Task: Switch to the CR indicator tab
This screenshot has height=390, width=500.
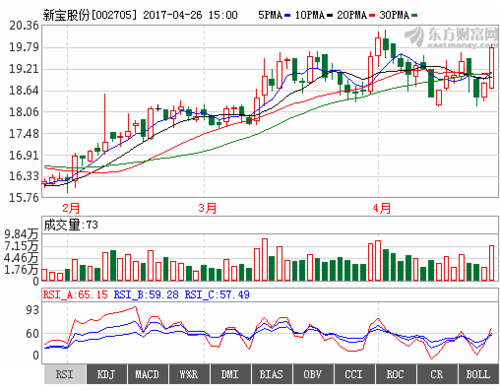Action: coord(437,374)
